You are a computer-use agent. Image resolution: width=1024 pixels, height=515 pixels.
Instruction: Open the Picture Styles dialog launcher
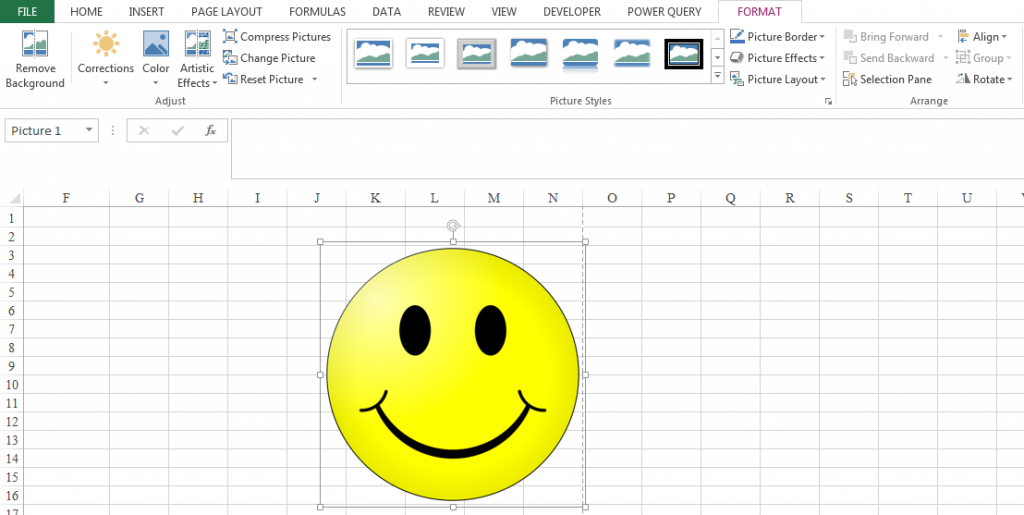(828, 101)
